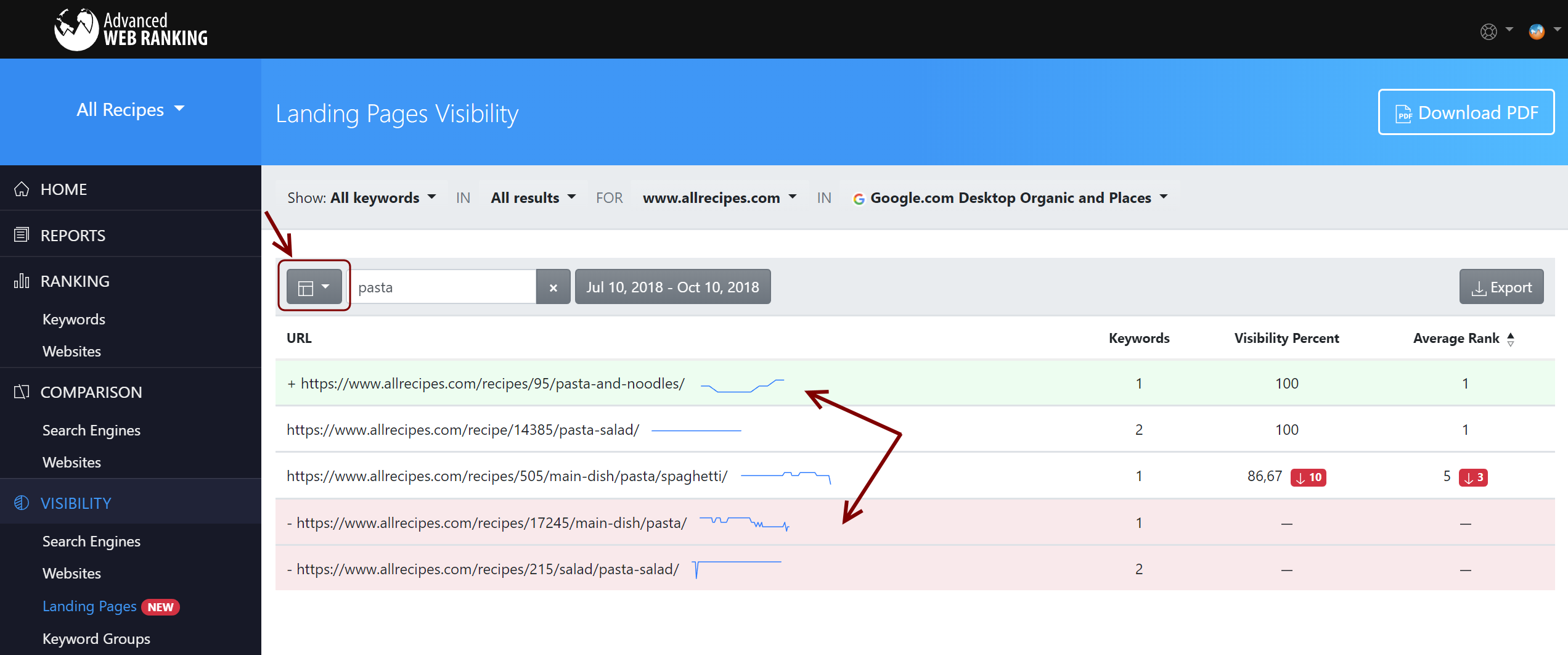Open the user account avatar menu
The image size is (1568, 655).
tap(1543, 31)
